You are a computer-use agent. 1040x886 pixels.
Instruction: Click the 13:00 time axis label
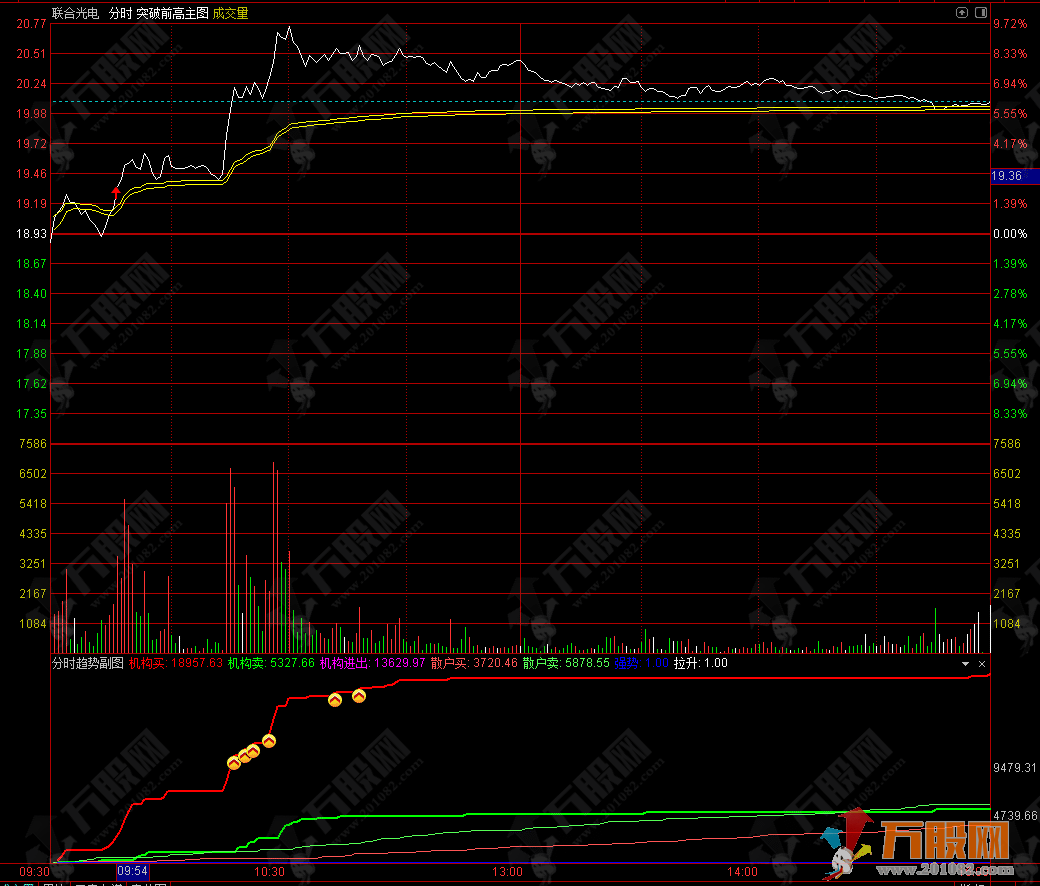coord(507,871)
